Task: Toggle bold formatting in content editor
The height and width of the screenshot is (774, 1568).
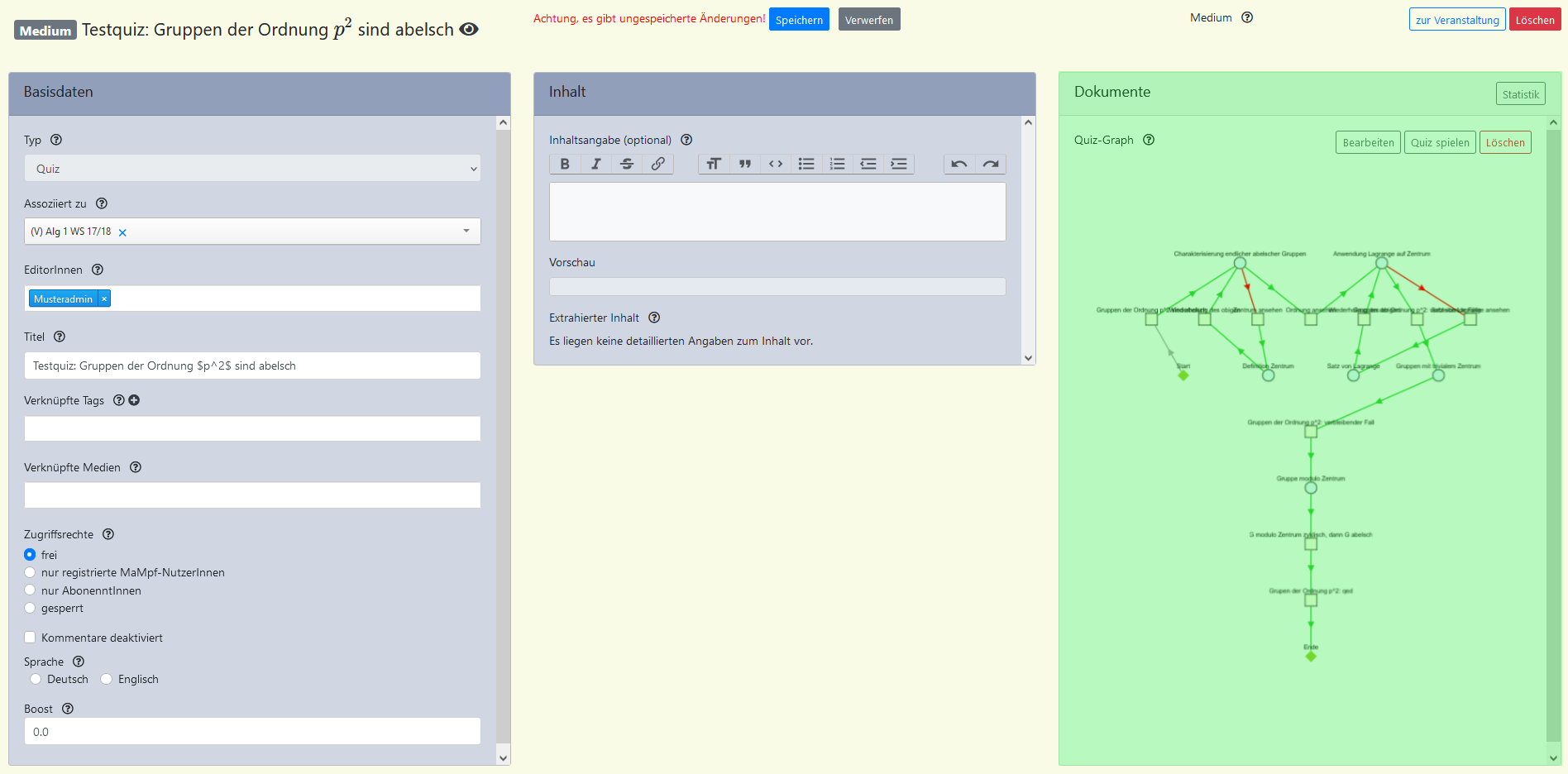Action: click(565, 164)
